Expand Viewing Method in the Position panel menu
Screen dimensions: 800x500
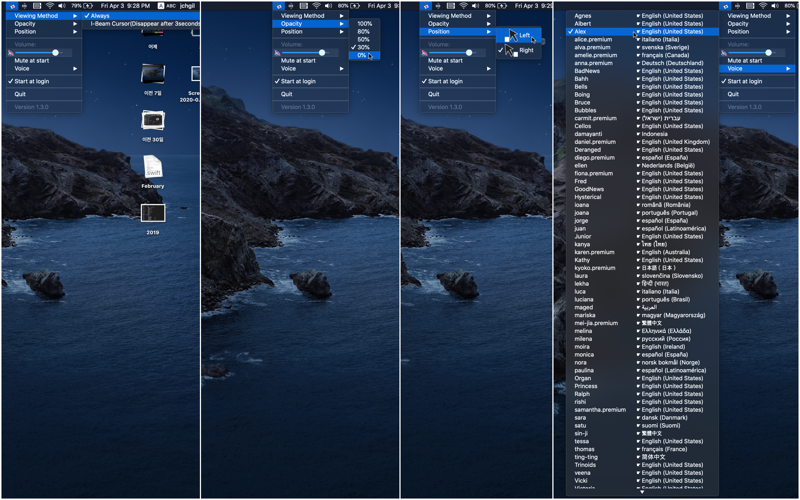[x=458, y=16]
